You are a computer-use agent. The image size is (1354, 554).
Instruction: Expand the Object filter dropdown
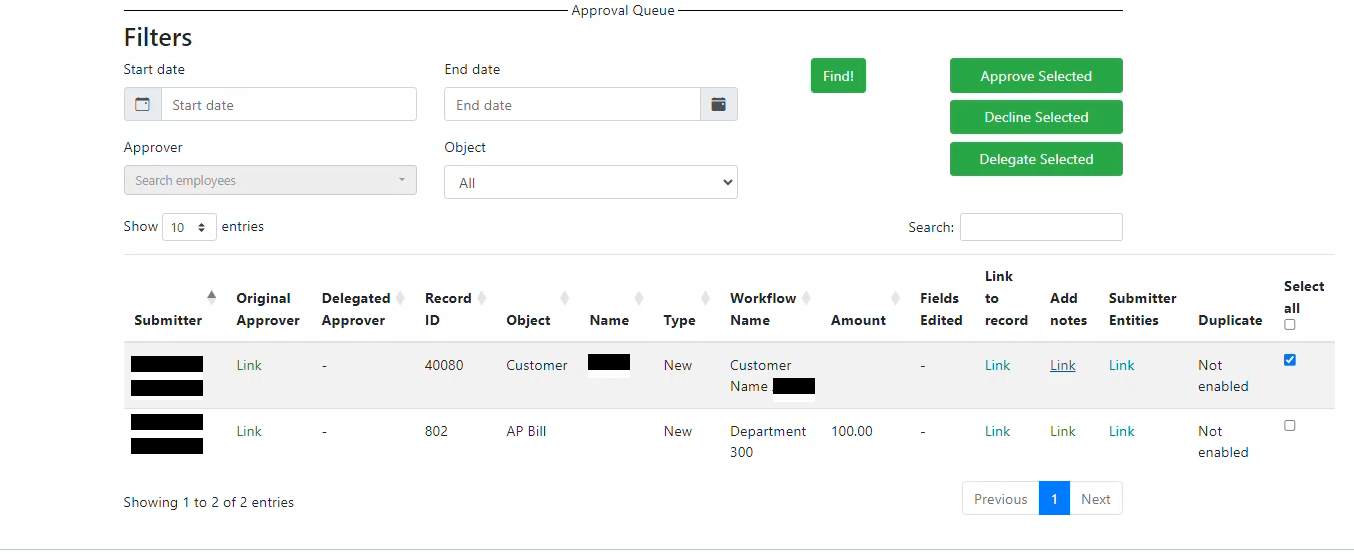(x=590, y=183)
